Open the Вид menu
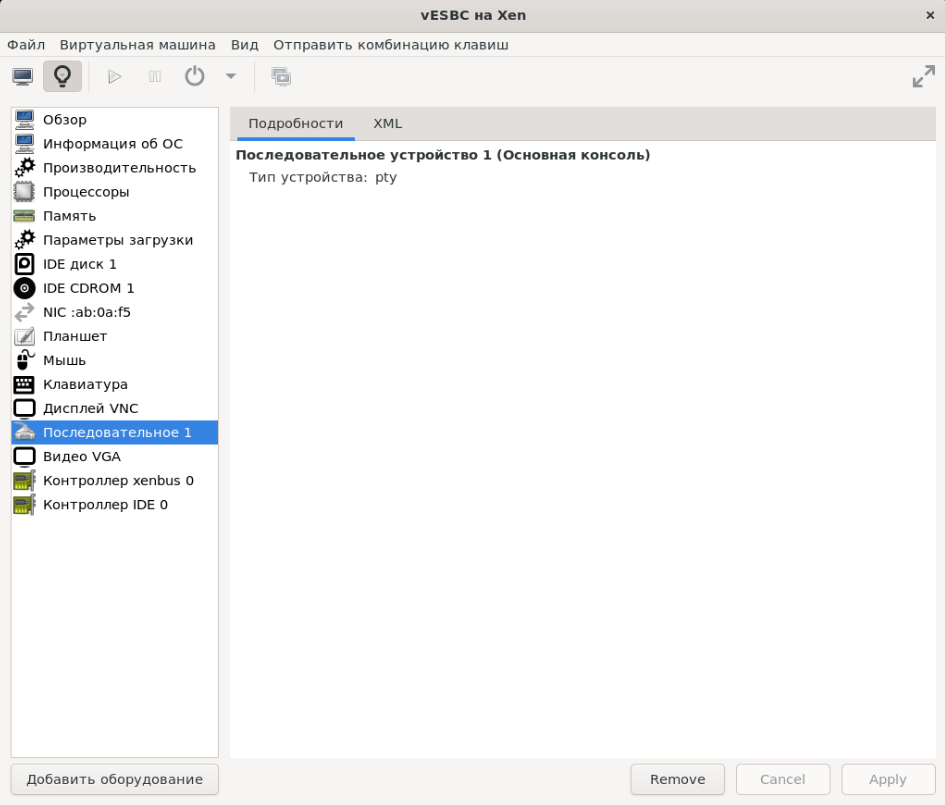This screenshot has height=805, width=945. [245, 45]
